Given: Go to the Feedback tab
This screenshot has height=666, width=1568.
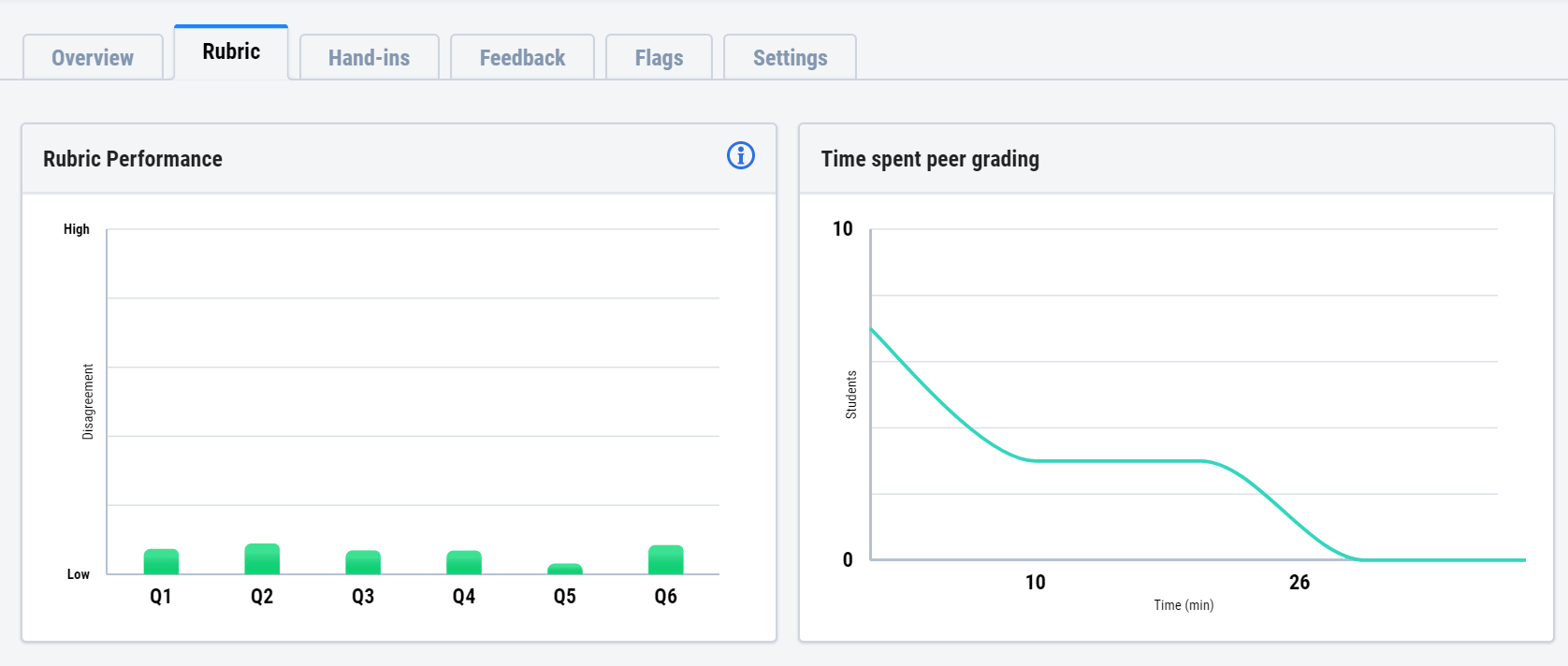Looking at the screenshot, I should click(522, 58).
